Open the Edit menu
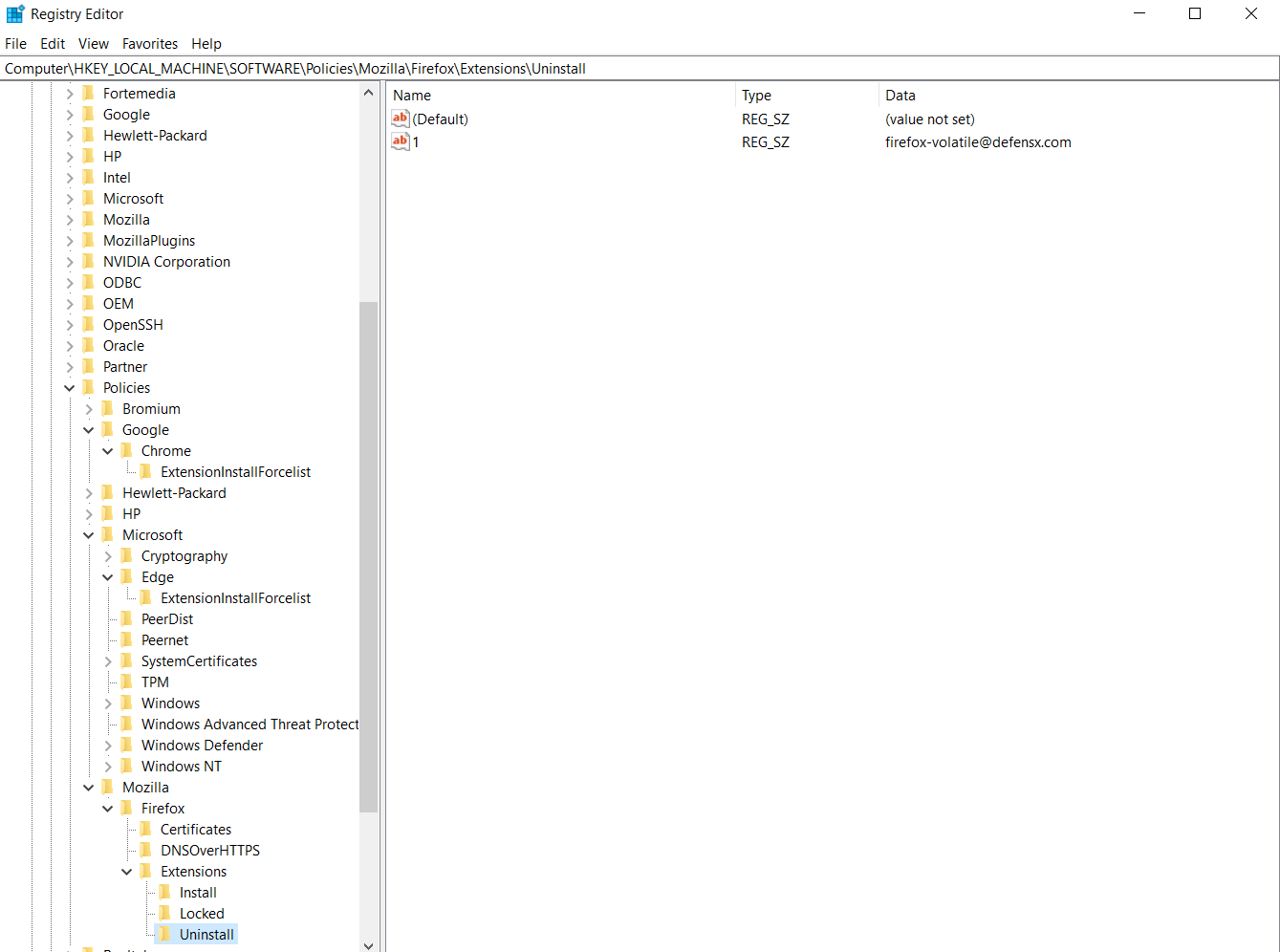The image size is (1280, 952). pos(52,44)
